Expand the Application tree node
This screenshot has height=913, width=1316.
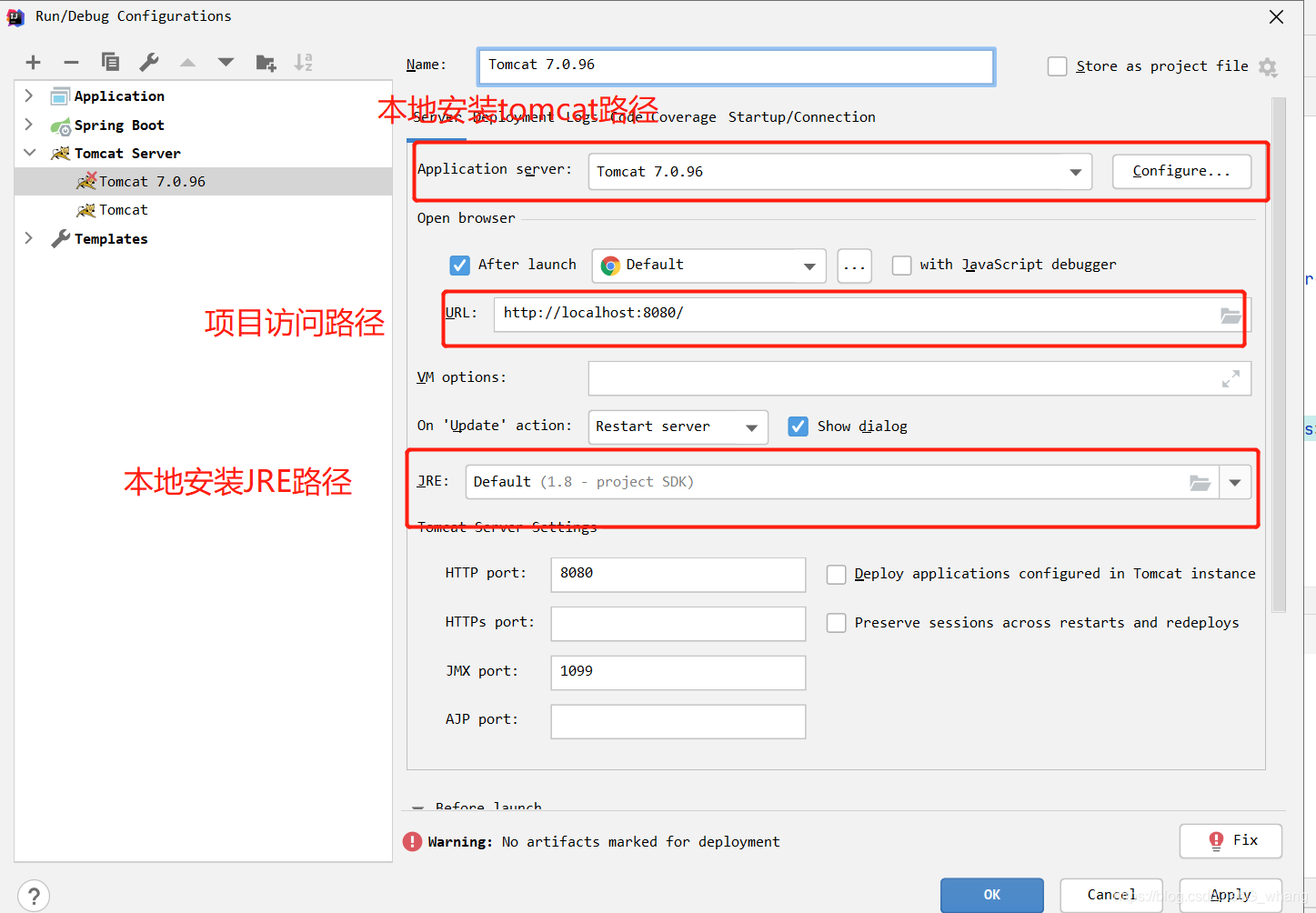[29, 95]
